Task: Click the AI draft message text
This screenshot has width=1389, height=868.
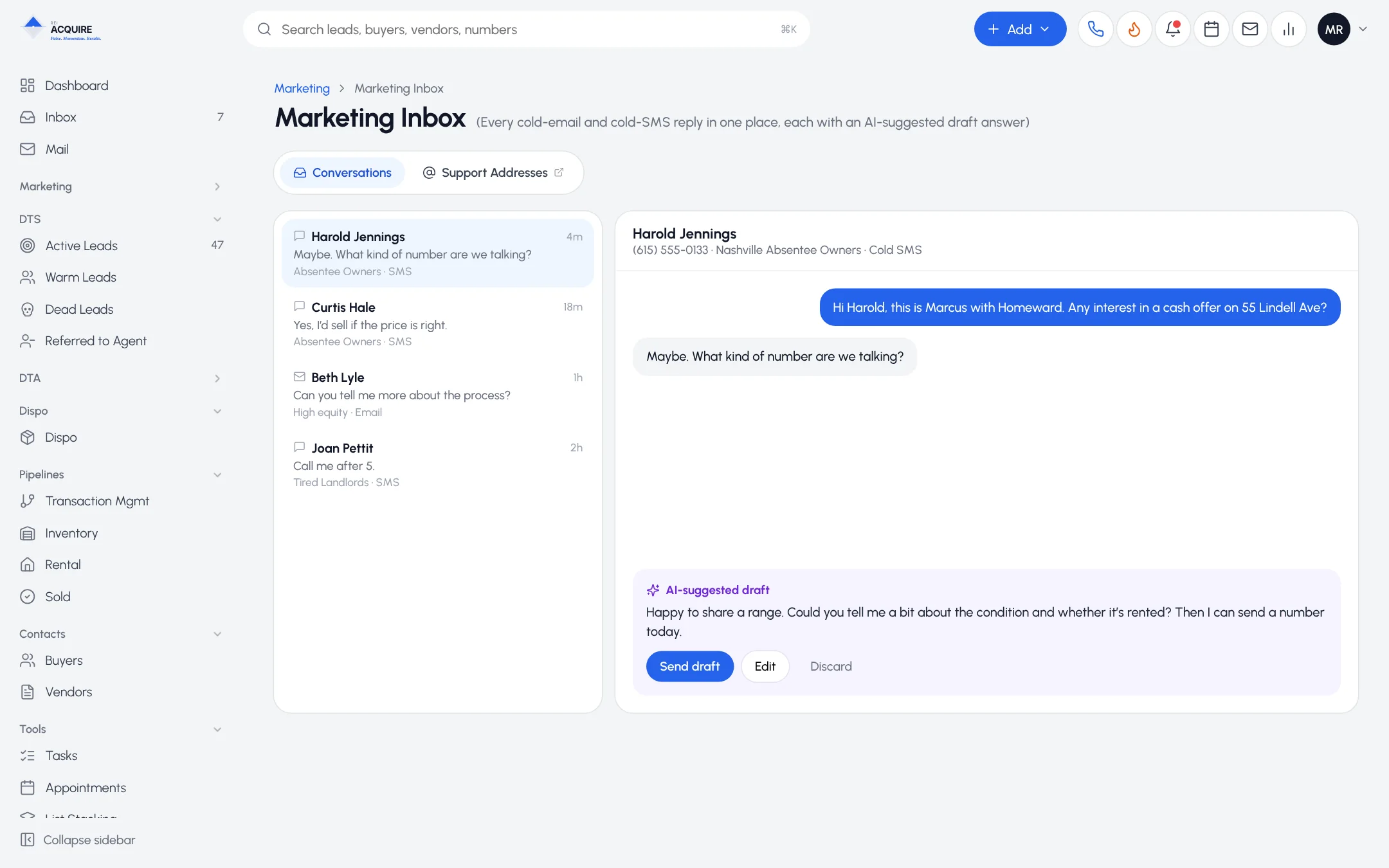Action: tap(985, 622)
